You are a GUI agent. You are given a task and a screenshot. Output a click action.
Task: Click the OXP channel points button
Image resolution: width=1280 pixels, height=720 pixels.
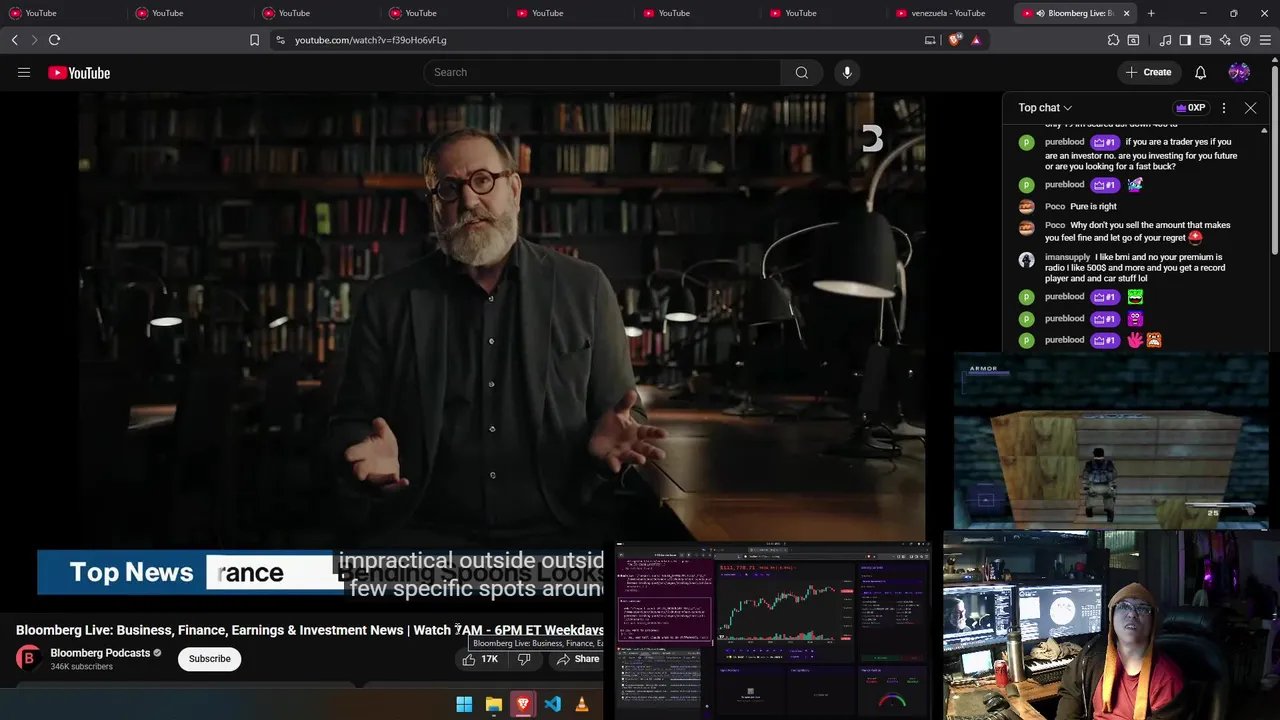1190,108
